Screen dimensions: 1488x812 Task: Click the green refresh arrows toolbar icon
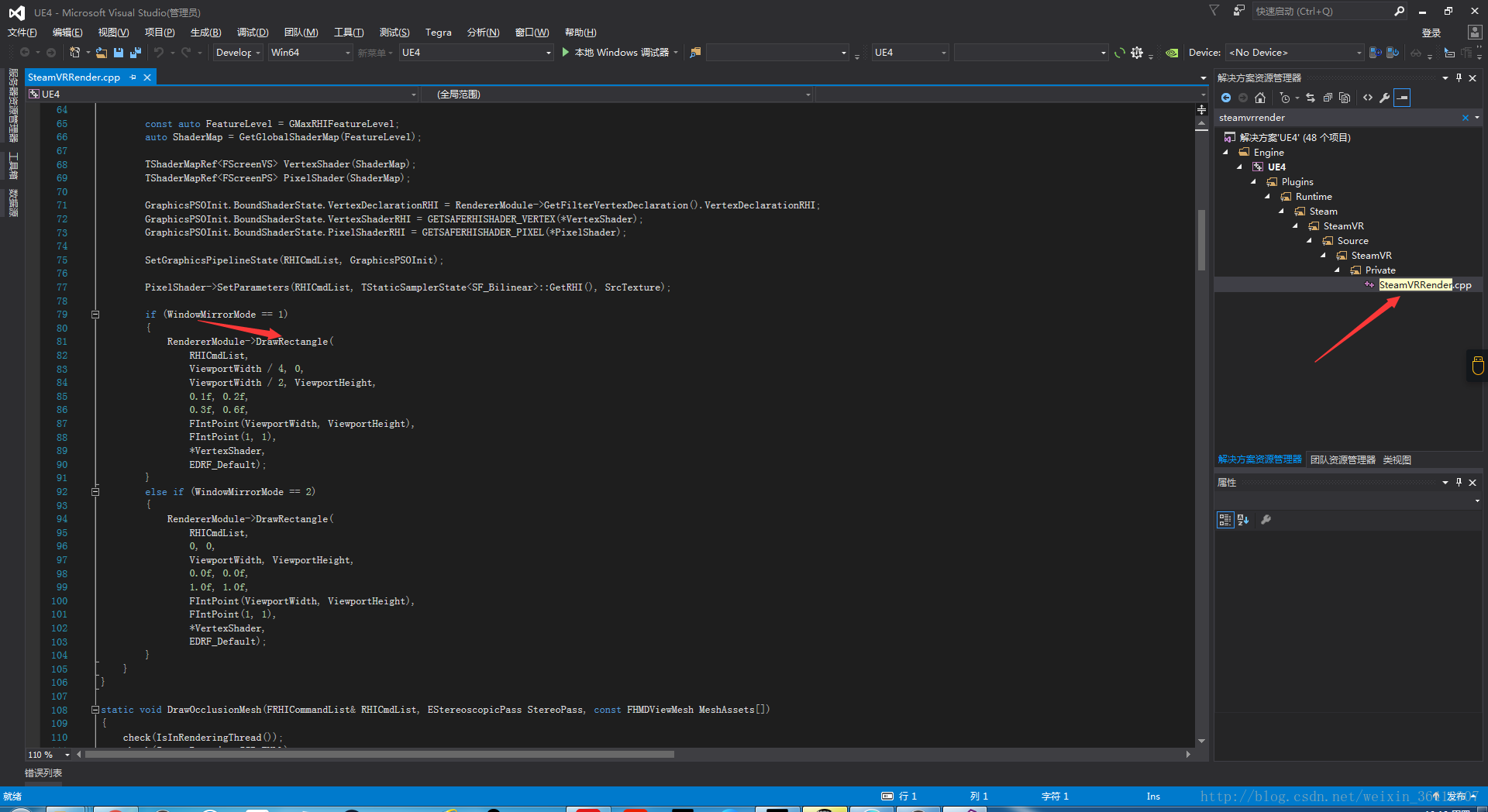click(1119, 53)
